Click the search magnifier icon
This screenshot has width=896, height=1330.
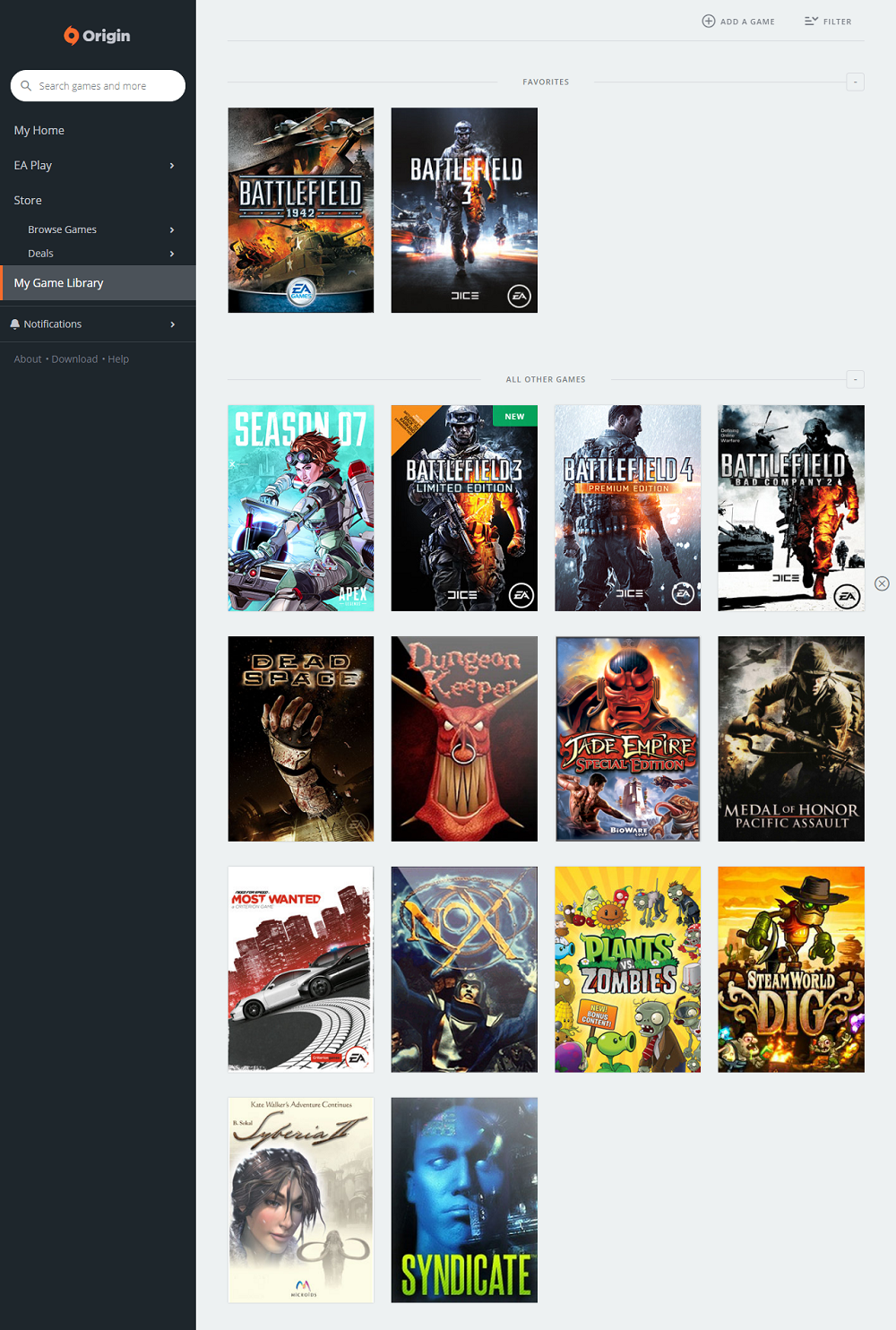click(x=26, y=86)
